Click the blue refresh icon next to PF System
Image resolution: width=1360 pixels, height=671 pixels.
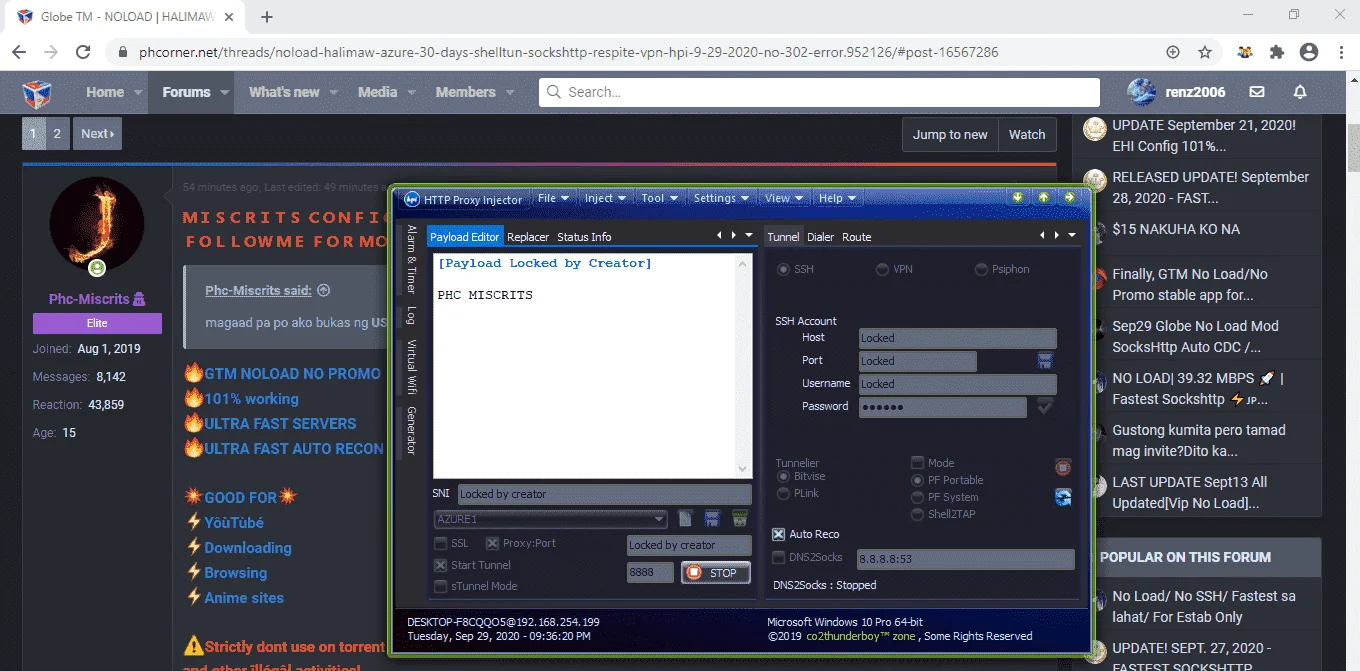(x=1063, y=497)
